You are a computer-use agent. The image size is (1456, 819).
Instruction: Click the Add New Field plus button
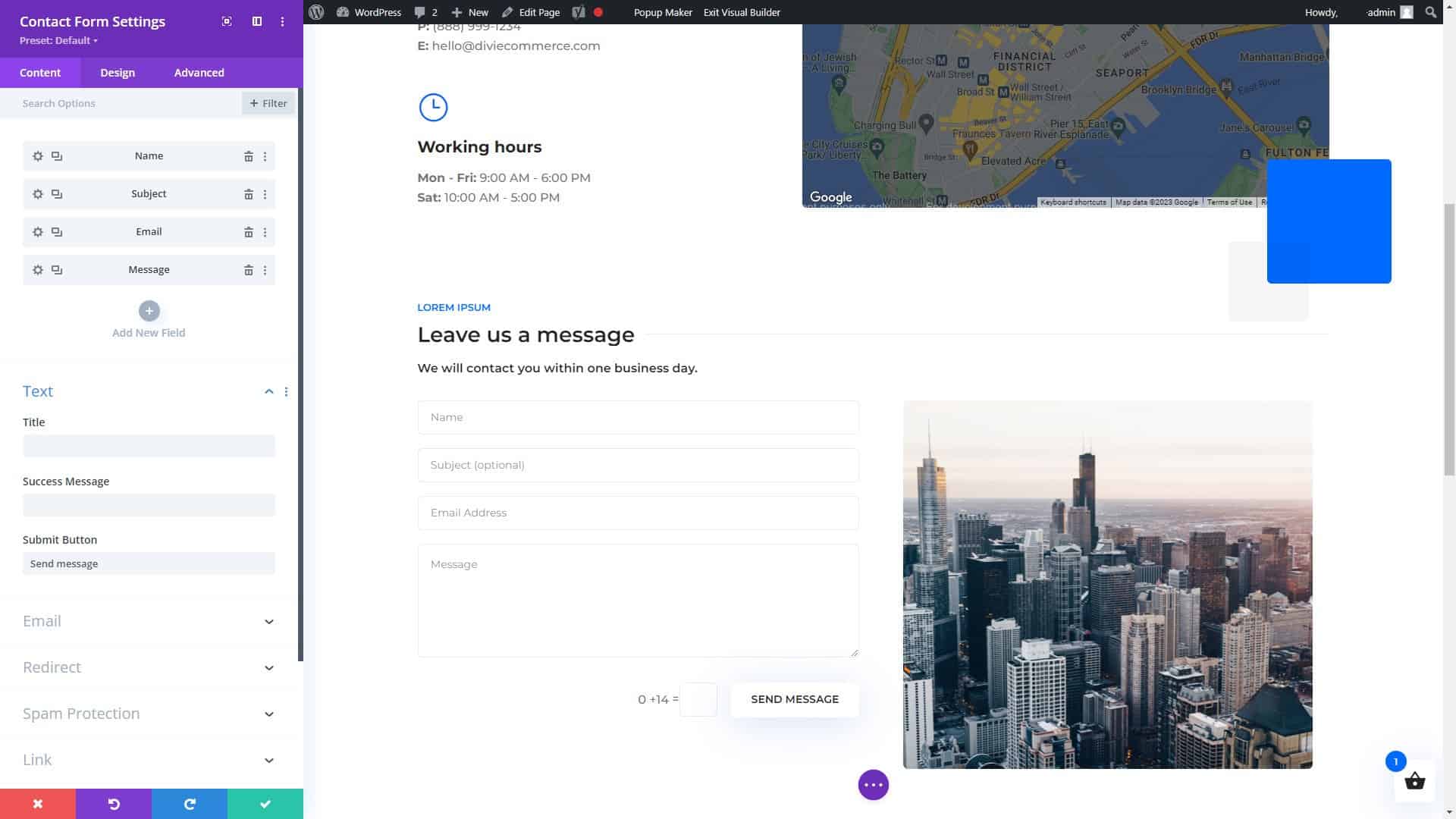(149, 311)
